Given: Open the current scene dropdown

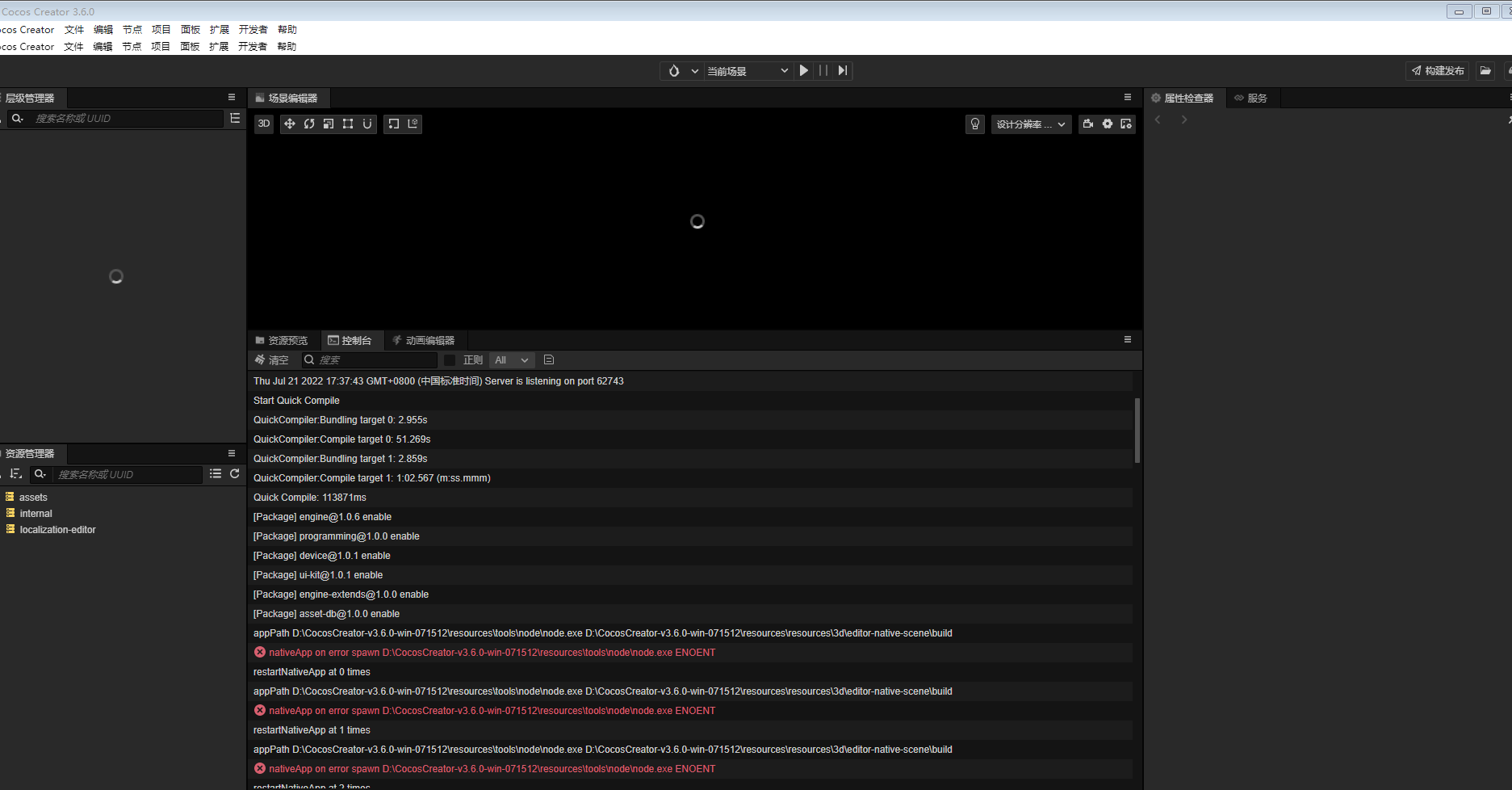Looking at the screenshot, I should [x=748, y=71].
